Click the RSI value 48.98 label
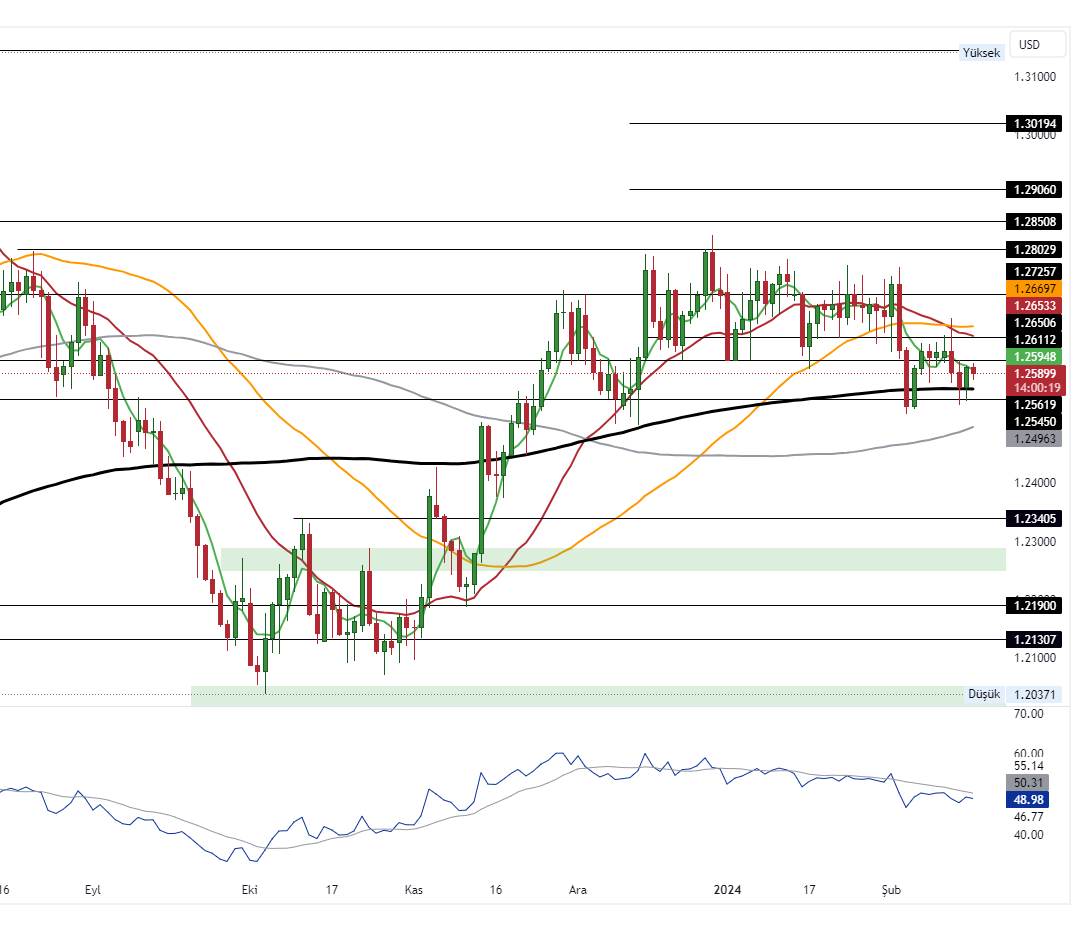 [x=1028, y=800]
